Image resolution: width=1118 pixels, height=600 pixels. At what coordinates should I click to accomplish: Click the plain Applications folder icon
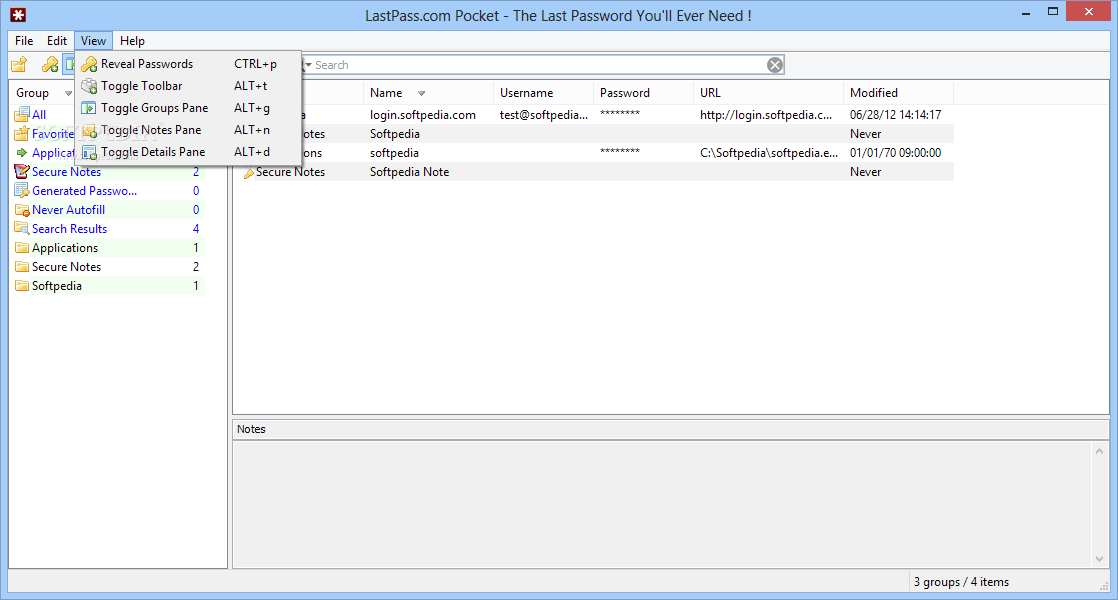click(x=22, y=248)
